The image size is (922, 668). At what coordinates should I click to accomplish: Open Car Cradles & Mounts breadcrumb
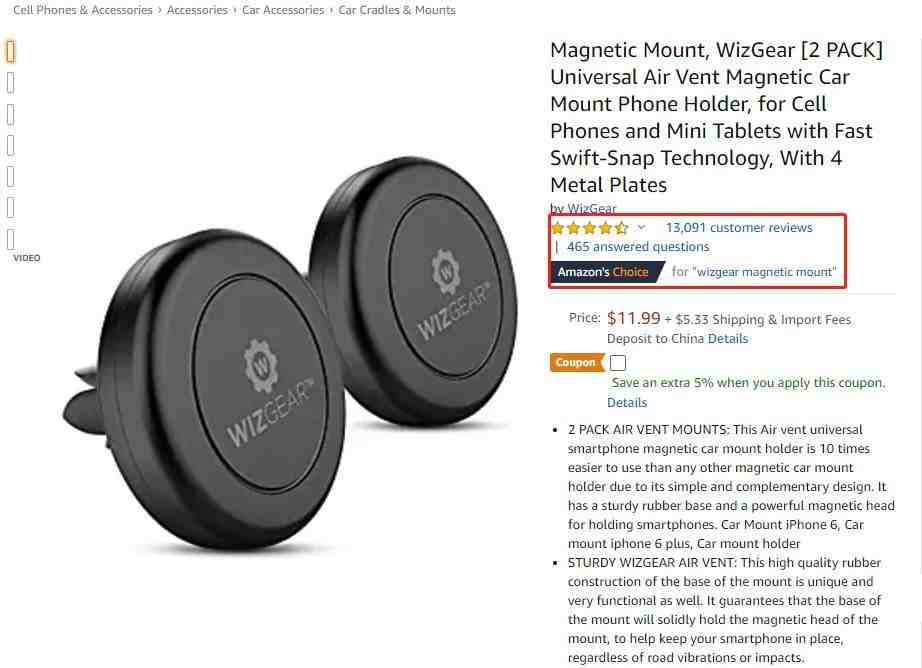click(x=397, y=10)
